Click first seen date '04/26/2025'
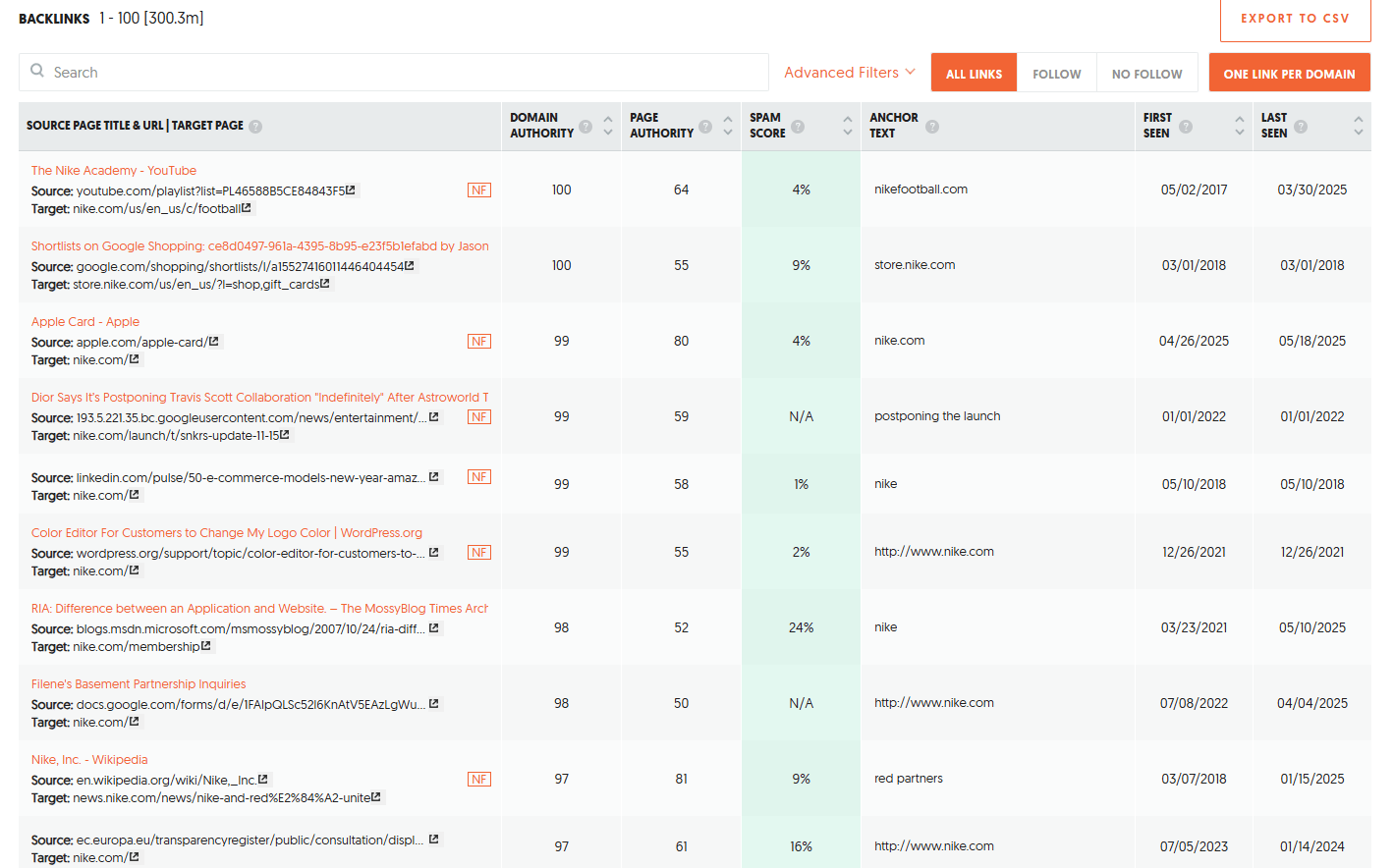This screenshot has height=868, width=1394. coord(1194,341)
